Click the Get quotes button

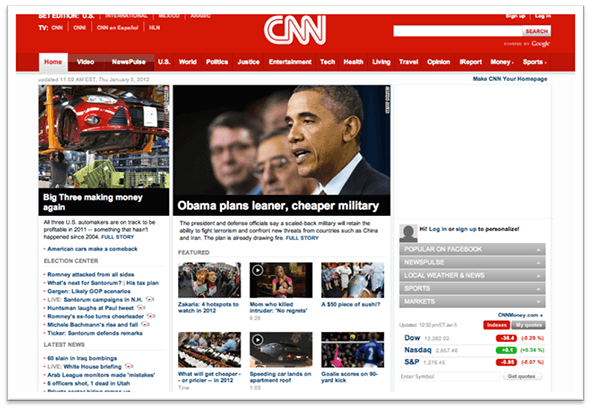pyautogui.click(x=521, y=376)
